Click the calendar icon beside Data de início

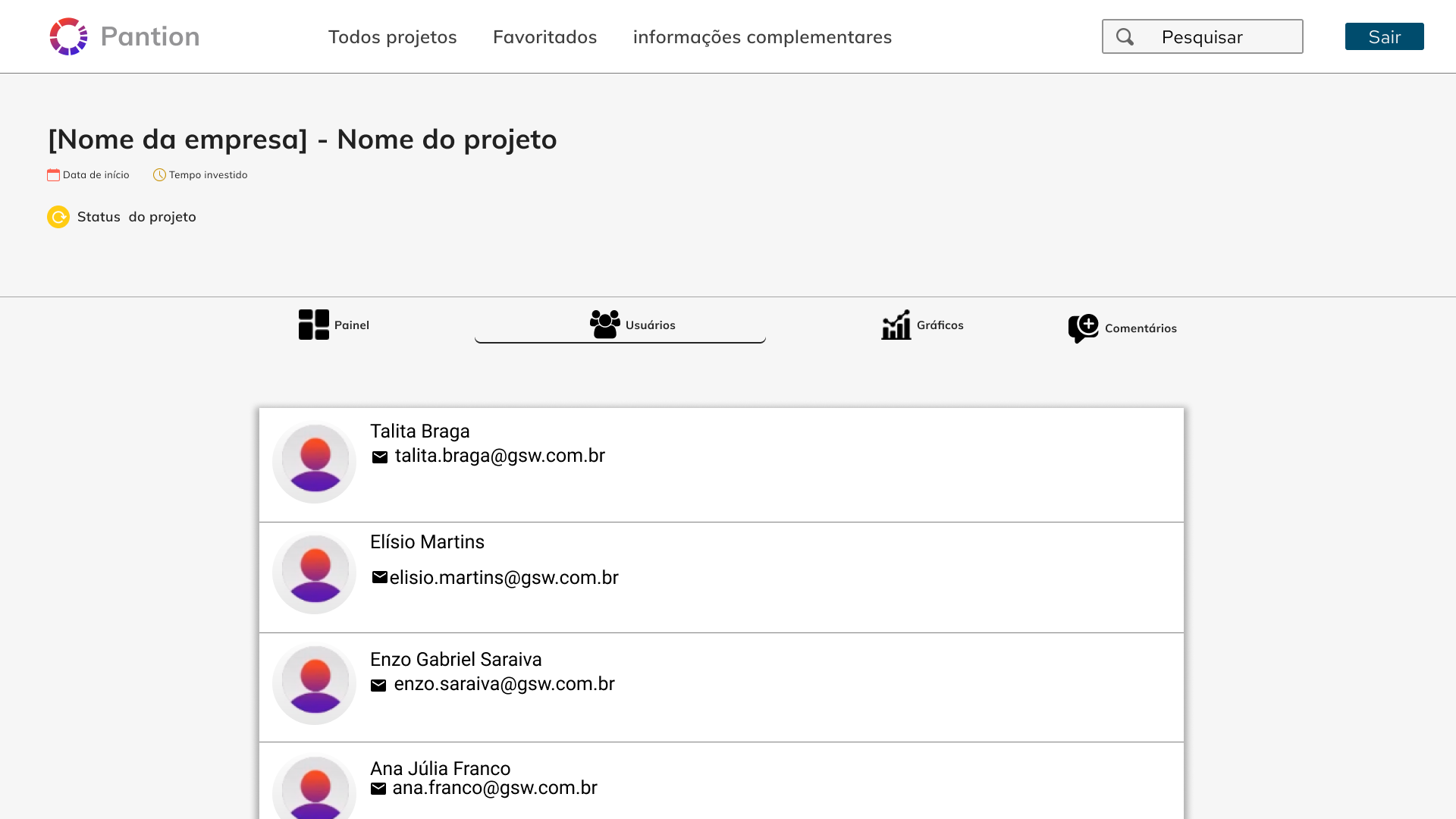[53, 175]
